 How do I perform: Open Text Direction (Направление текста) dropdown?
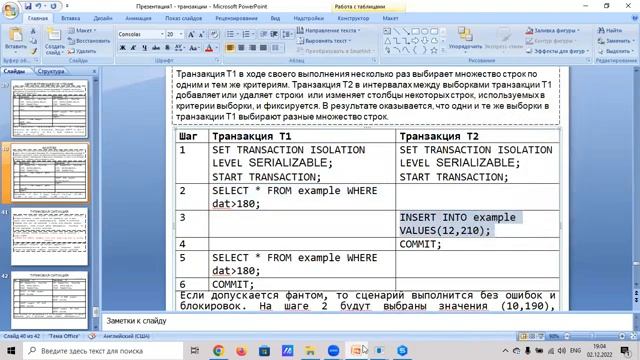click(329, 31)
